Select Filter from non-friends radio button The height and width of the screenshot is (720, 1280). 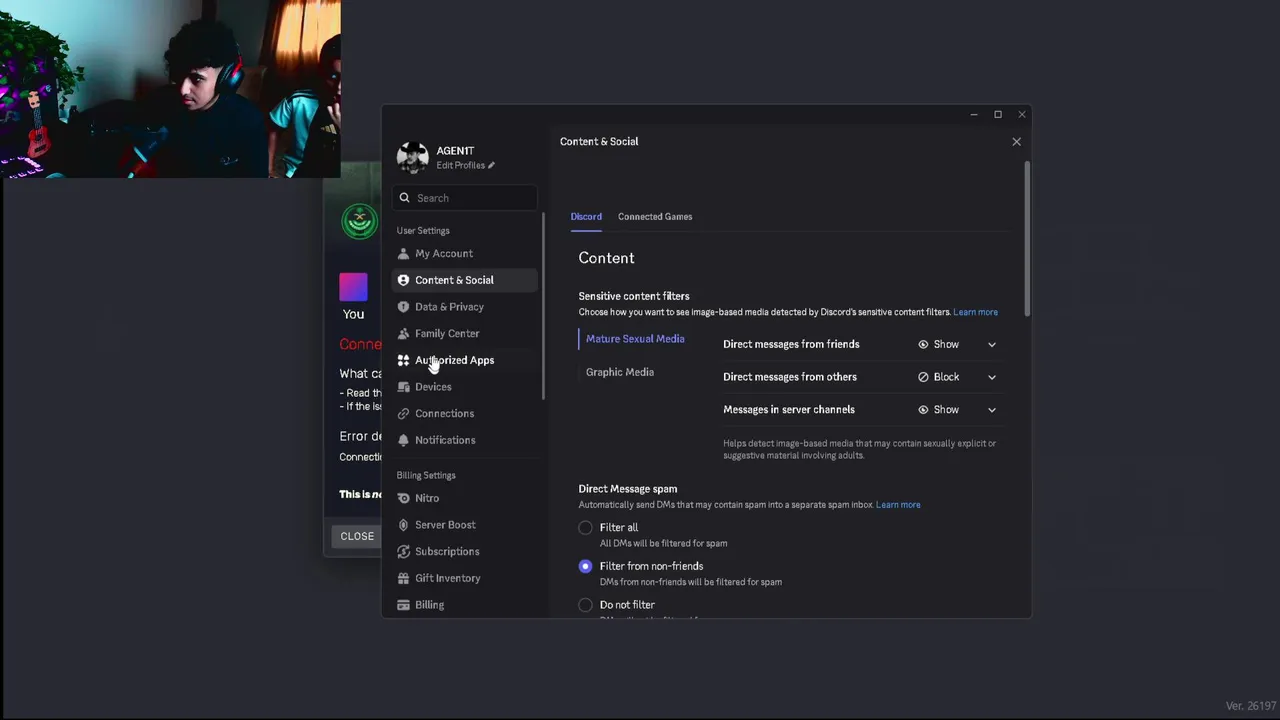[x=585, y=566]
